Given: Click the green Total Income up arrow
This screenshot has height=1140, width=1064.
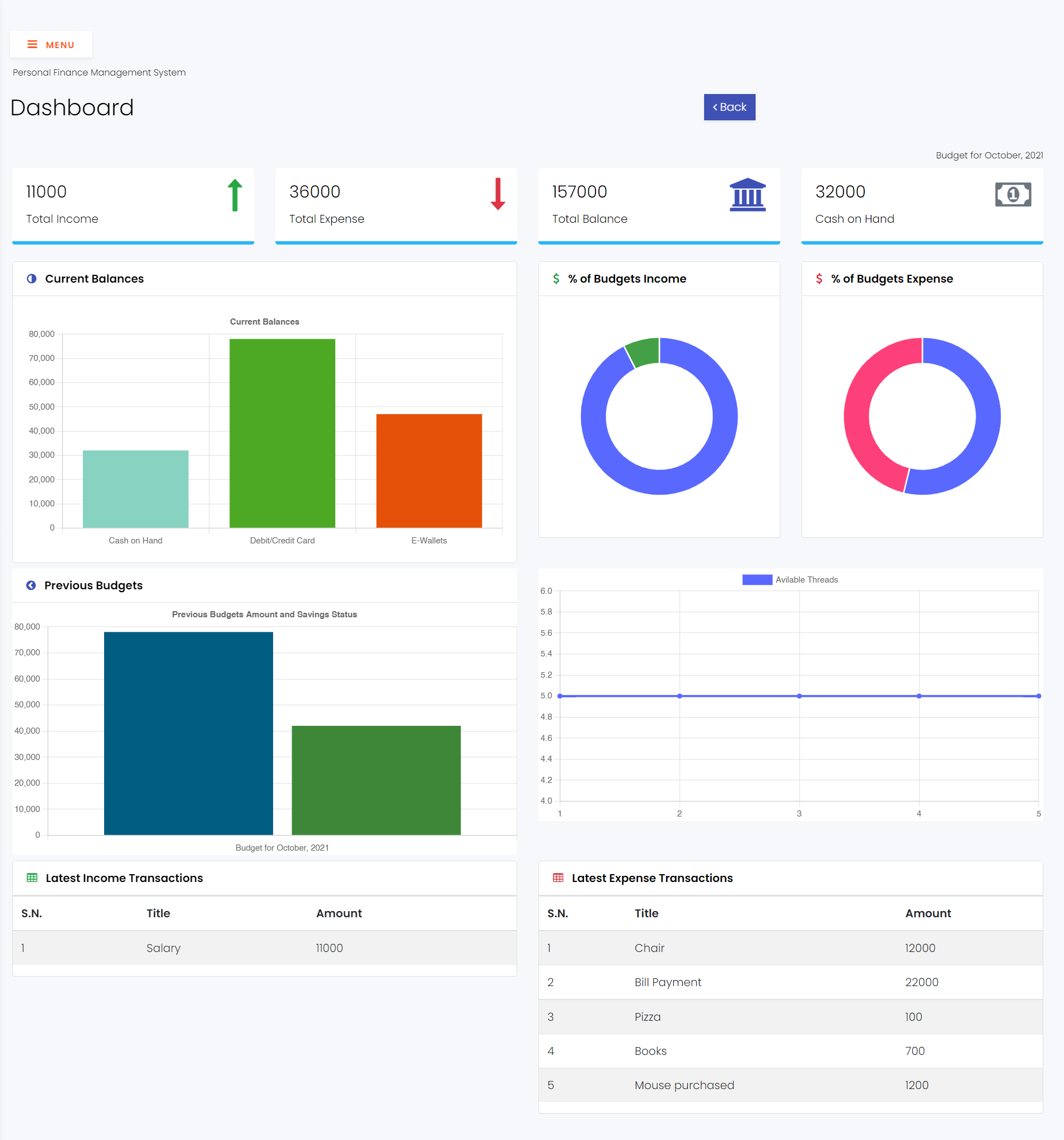Looking at the screenshot, I should click(235, 195).
